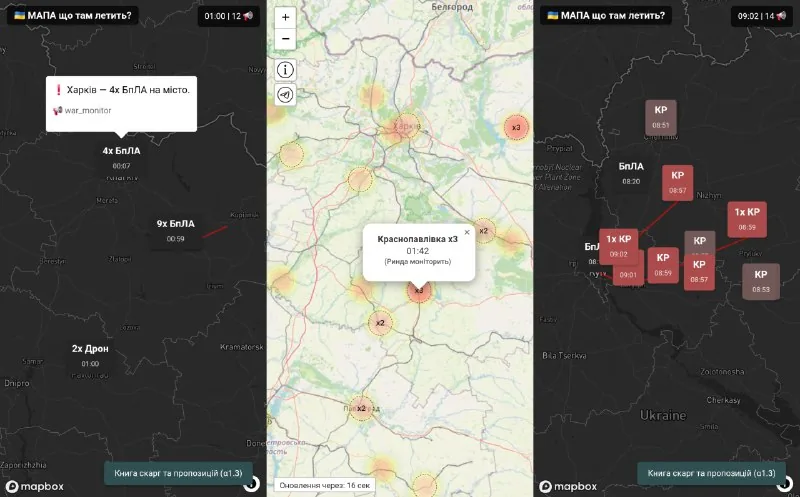Open the Mapbox logo on left map
The width and height of the screenshot is (800, 497).
pos(35,486)
